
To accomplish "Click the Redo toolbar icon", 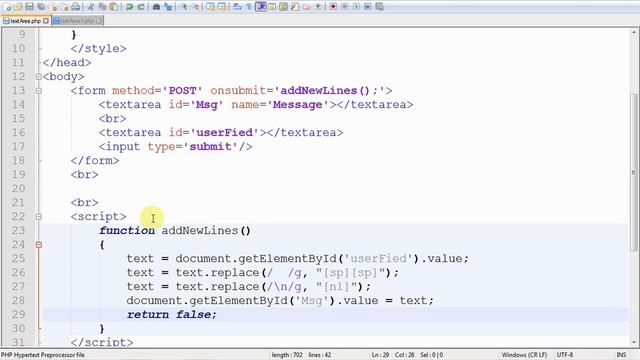I will (x=141, y=7).
